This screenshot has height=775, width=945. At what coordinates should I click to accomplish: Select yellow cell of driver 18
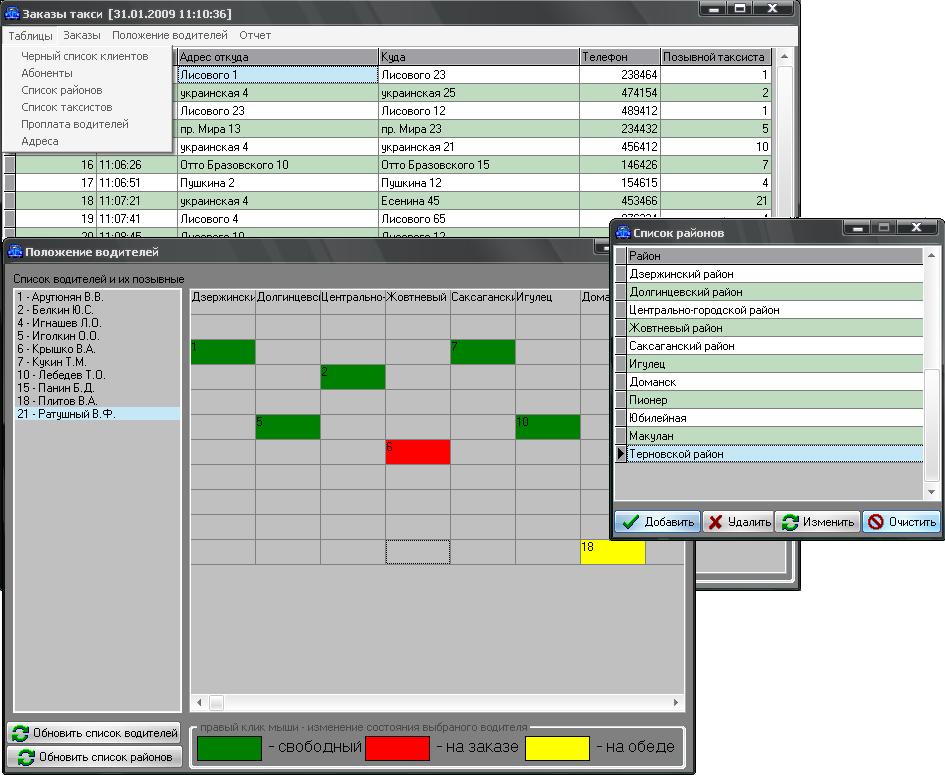pos(613,552)
